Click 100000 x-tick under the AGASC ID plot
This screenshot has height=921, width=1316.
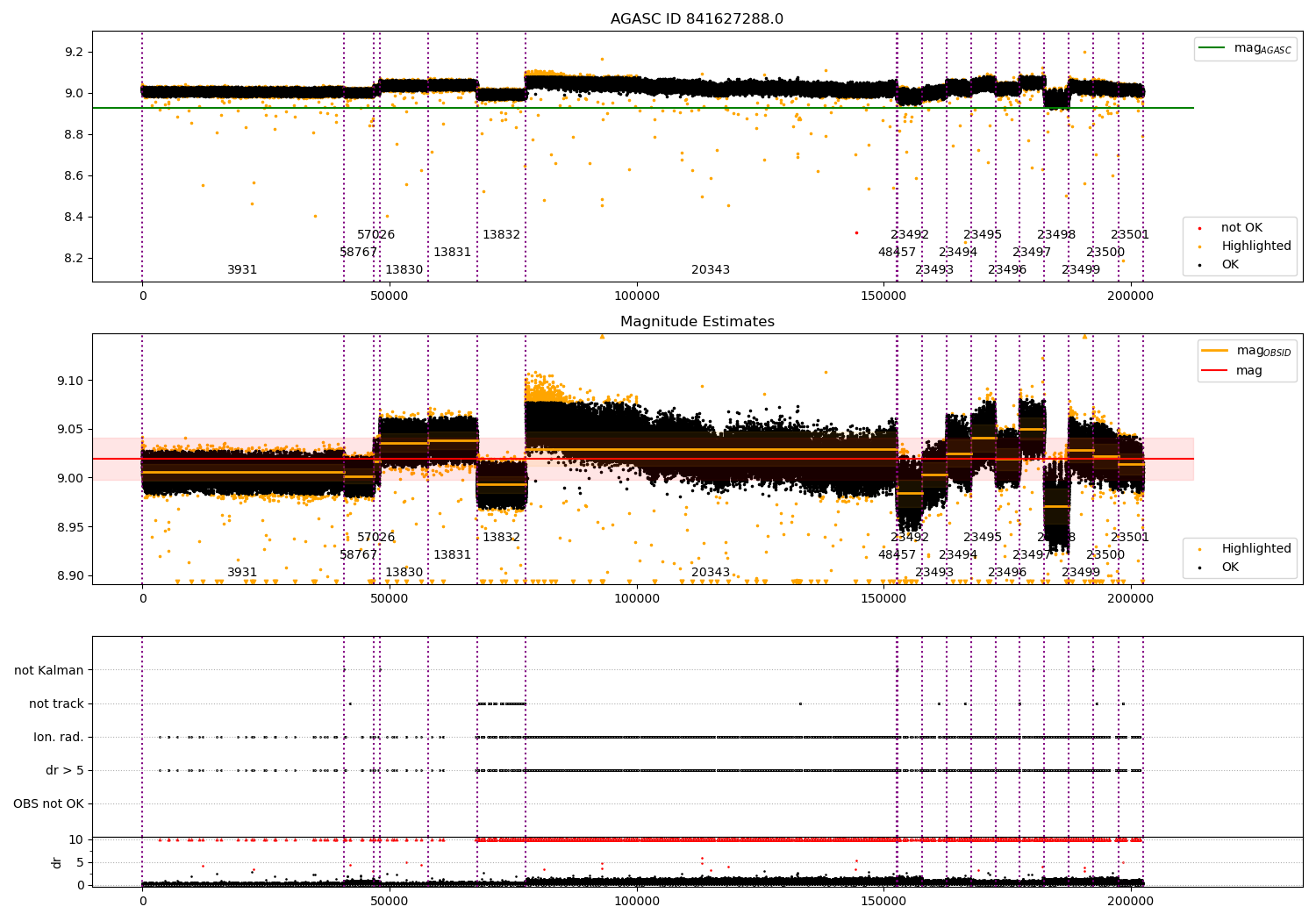click(x=636, y=296)
